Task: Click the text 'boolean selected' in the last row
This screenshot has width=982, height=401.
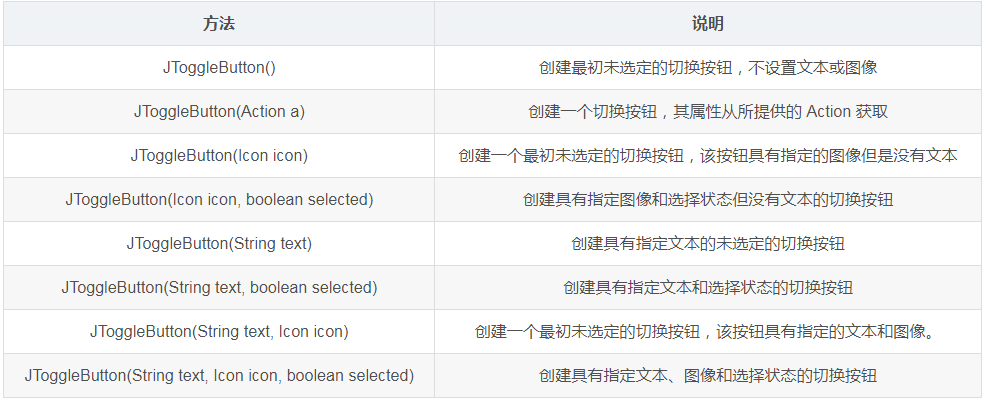Action: (350, 375)
